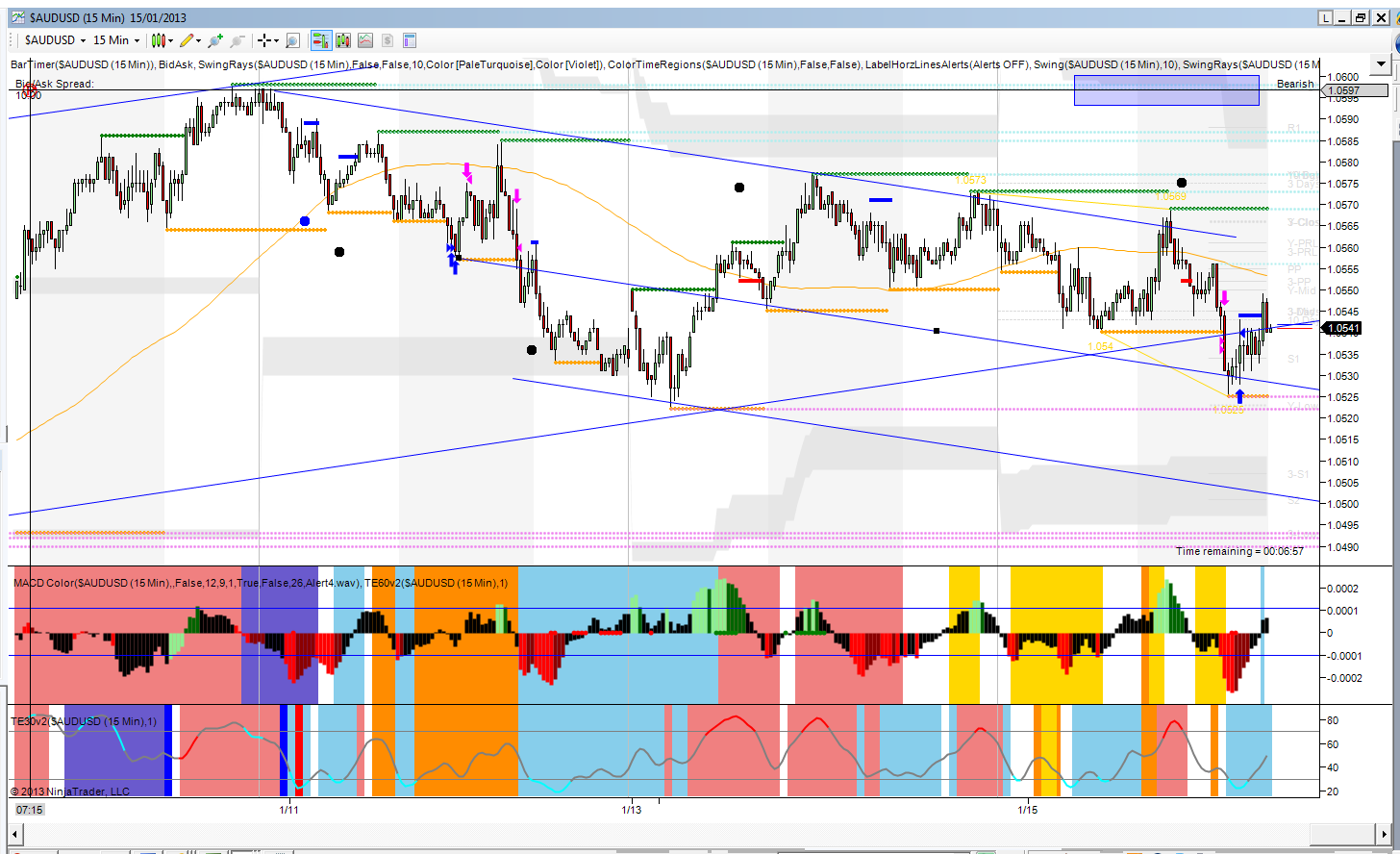Viewport: 1400px width, 854px height.
Task: Expand the drawing tools dropdown arrow
Action: (x=198, y=40)
